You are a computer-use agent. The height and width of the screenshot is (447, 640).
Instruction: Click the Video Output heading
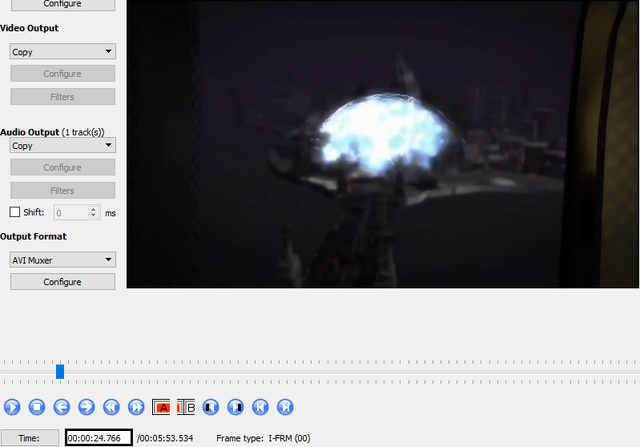pos(29,28)
